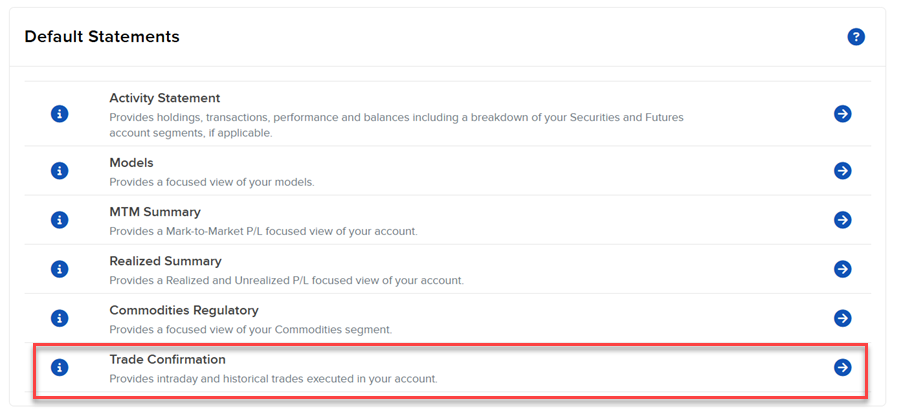The height and width of the screenshot is (418, 901).
Task: Run Realized Summary using its arrow icon
Action: point(843,269)
